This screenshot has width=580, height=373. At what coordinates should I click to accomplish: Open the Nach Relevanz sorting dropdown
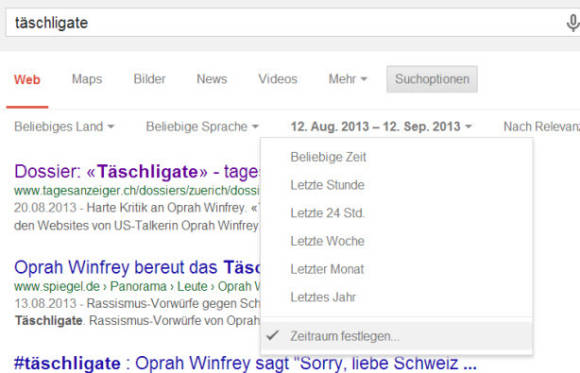pyautogui.click(x=542, y=127)
